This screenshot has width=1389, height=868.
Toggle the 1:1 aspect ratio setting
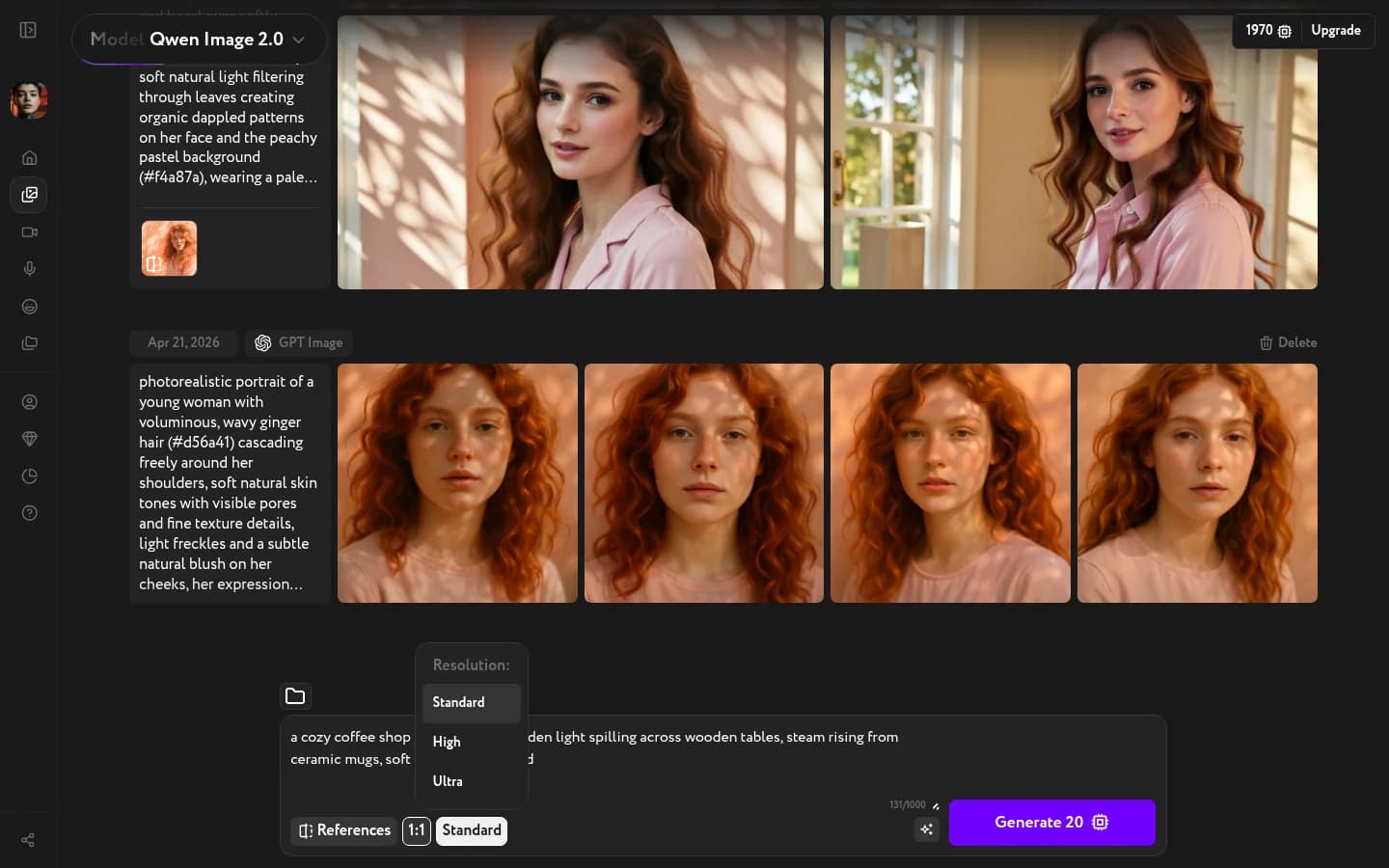[x=417, y=830]
